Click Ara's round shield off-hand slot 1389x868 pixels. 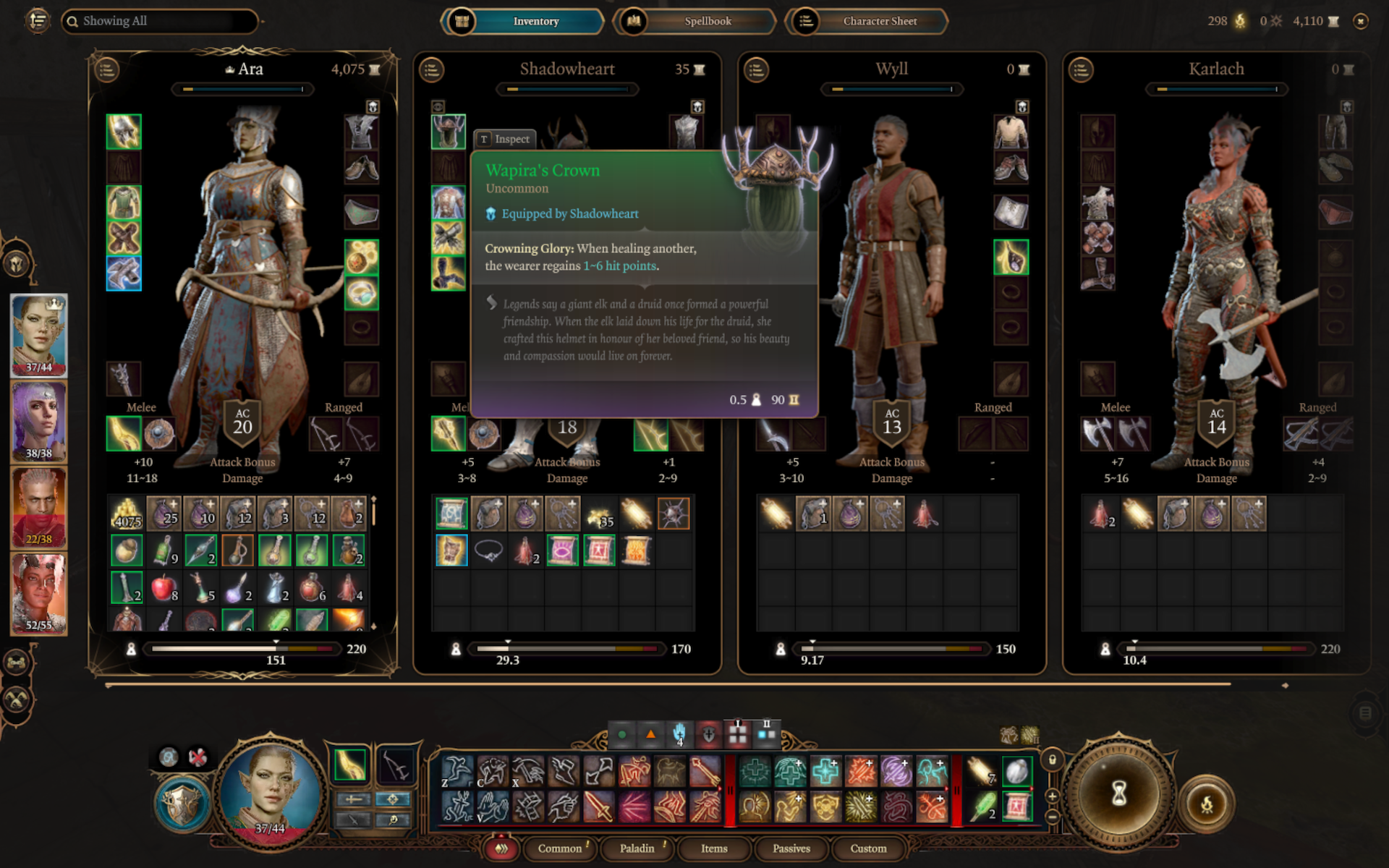point(159,433)
